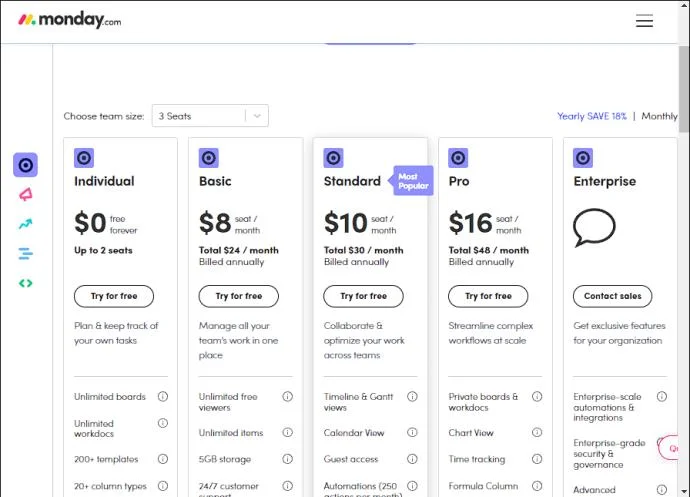Viewport: 690px width, 497px height.
Task: Show info for Private boards & workdocs
Action: coord(537,397)
